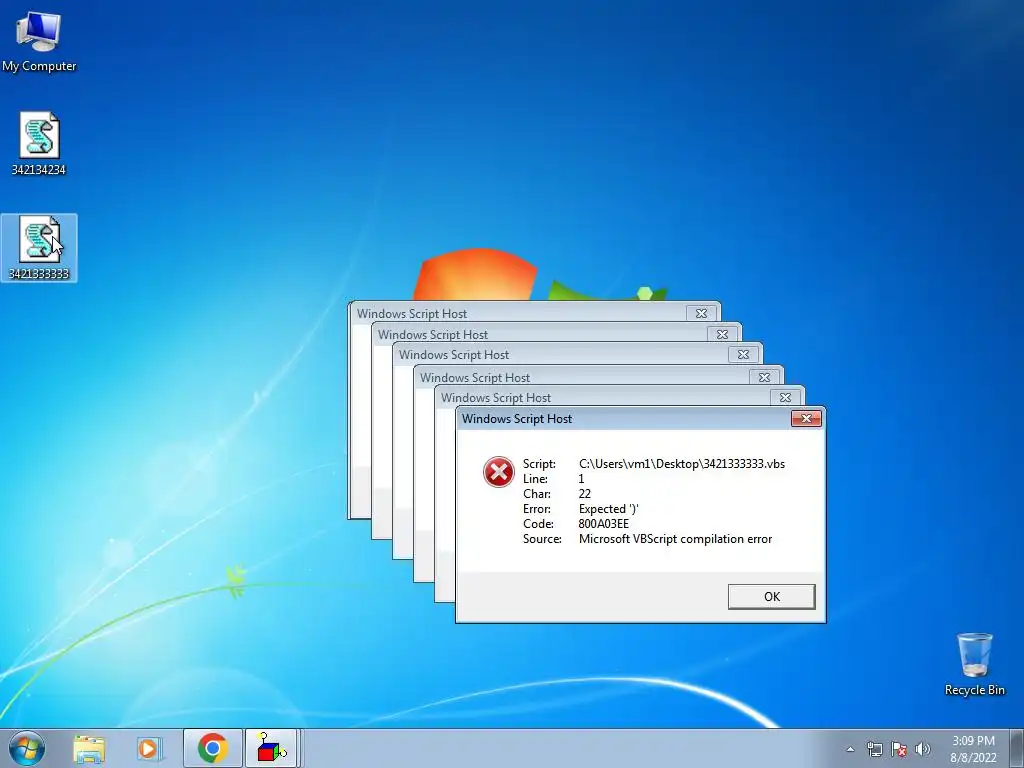The image size is (1024, 768).
Task: Open the network status tray icon
Action: [874, 749]
